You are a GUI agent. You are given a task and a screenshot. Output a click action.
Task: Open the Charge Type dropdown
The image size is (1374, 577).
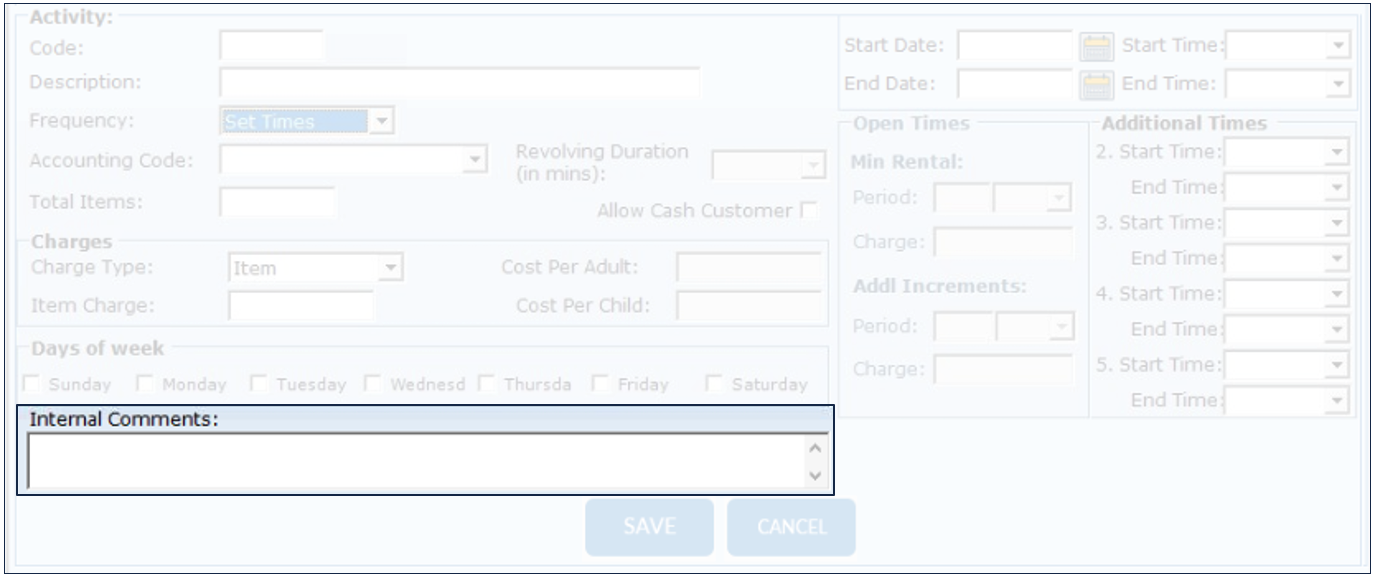392,268
